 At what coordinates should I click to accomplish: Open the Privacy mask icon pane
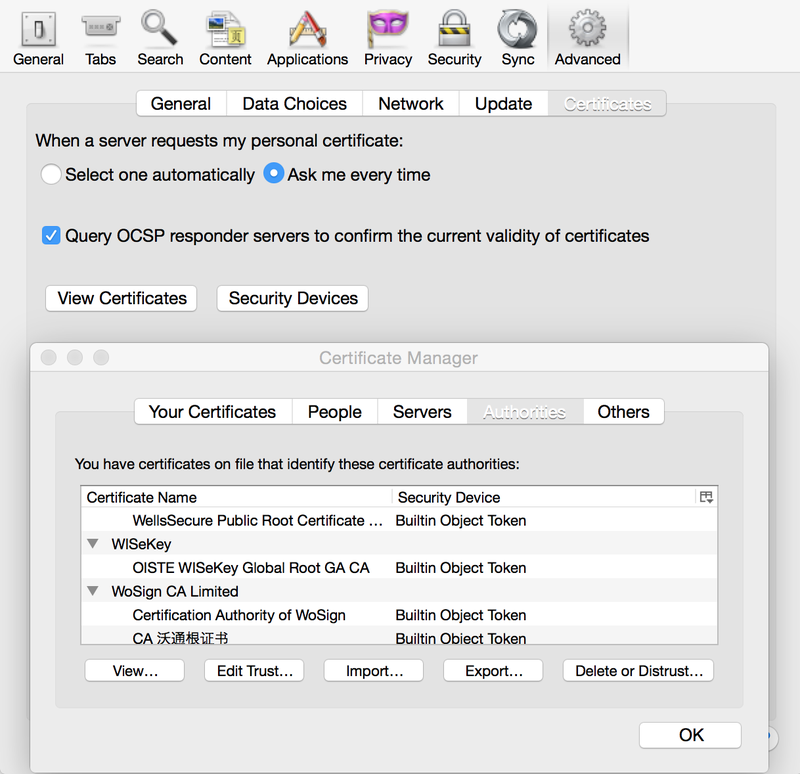[388, 38]
